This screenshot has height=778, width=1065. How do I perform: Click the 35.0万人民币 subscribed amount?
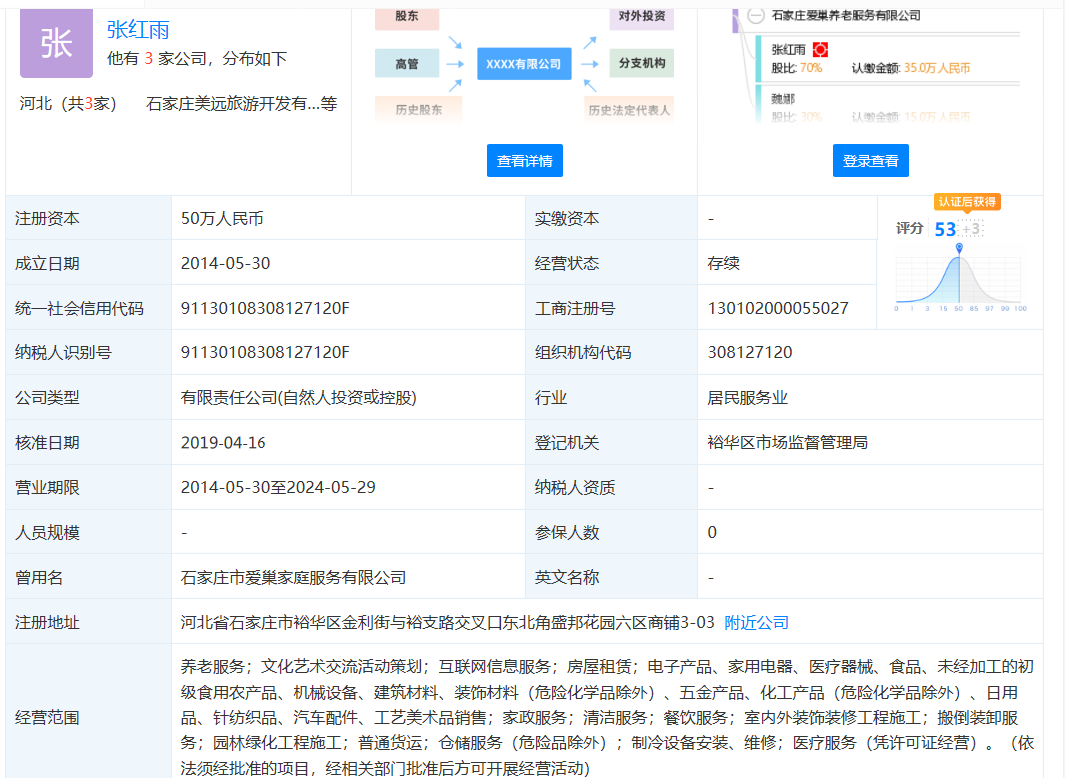[937, 68]
